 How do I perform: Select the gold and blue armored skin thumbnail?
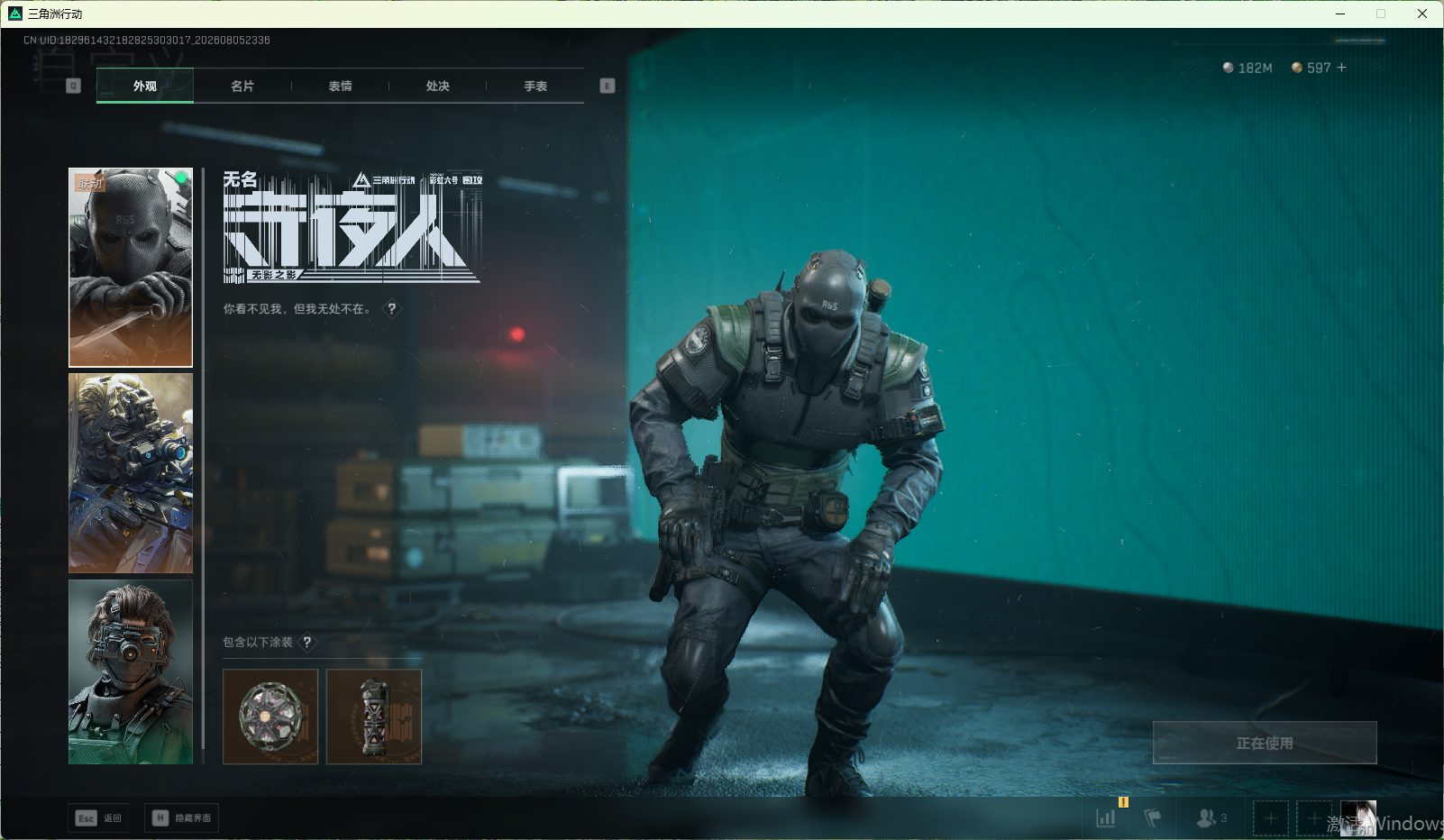[131, 473]
